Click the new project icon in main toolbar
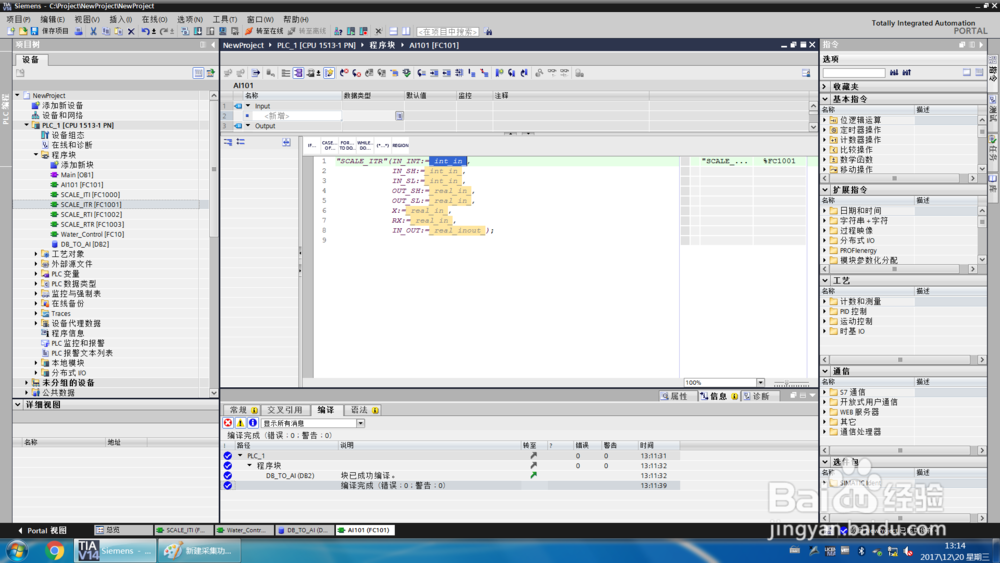The width and height of the screenshot is (1000, 563). 11,31
